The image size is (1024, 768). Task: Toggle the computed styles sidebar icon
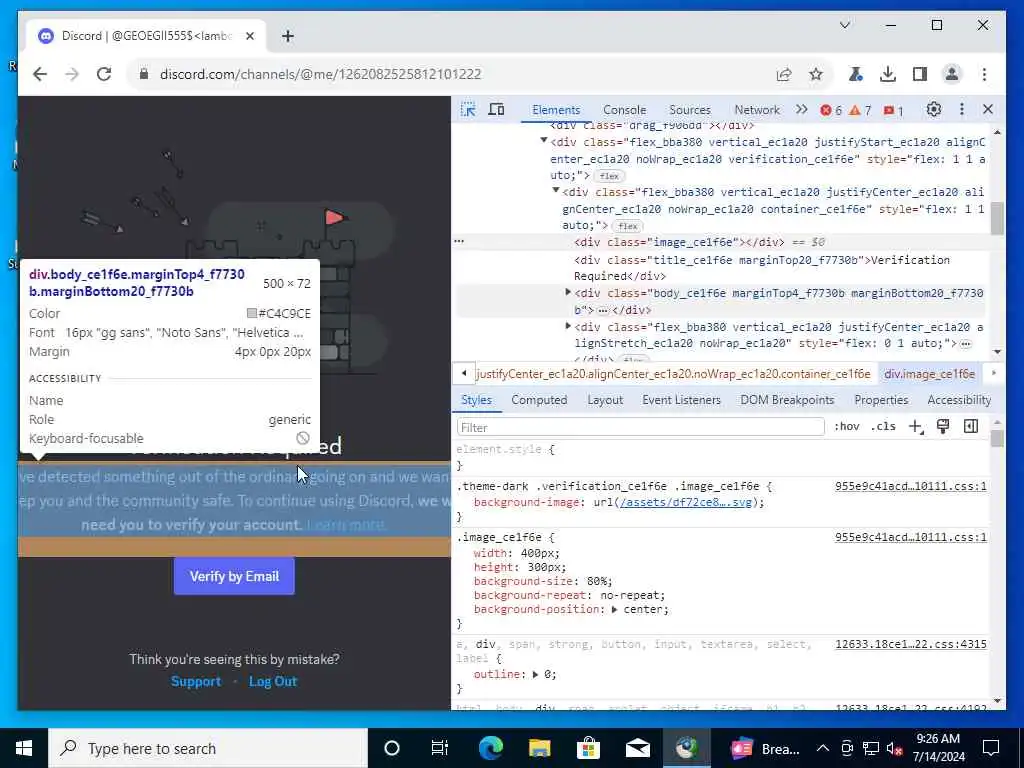[971, 426]
